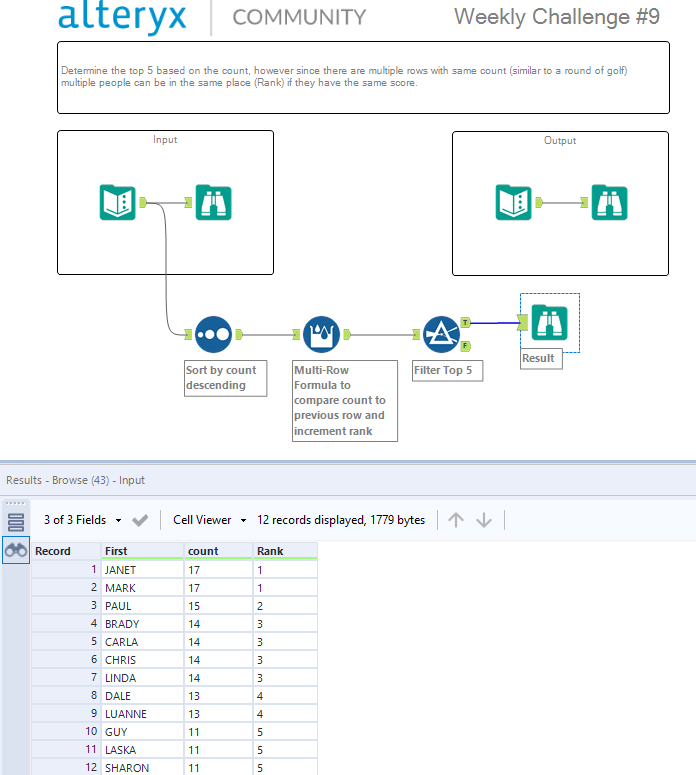The height and width of the screenshot is (775, 696).
Task: Select count value 15 in PAUL row
Action: point(218,606)
